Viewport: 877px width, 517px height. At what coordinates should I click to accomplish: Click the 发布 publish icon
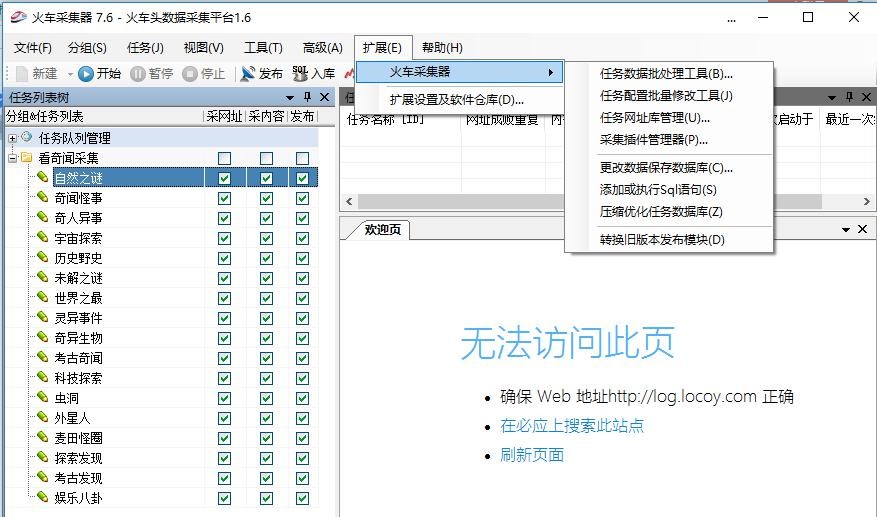pos(248,74)
